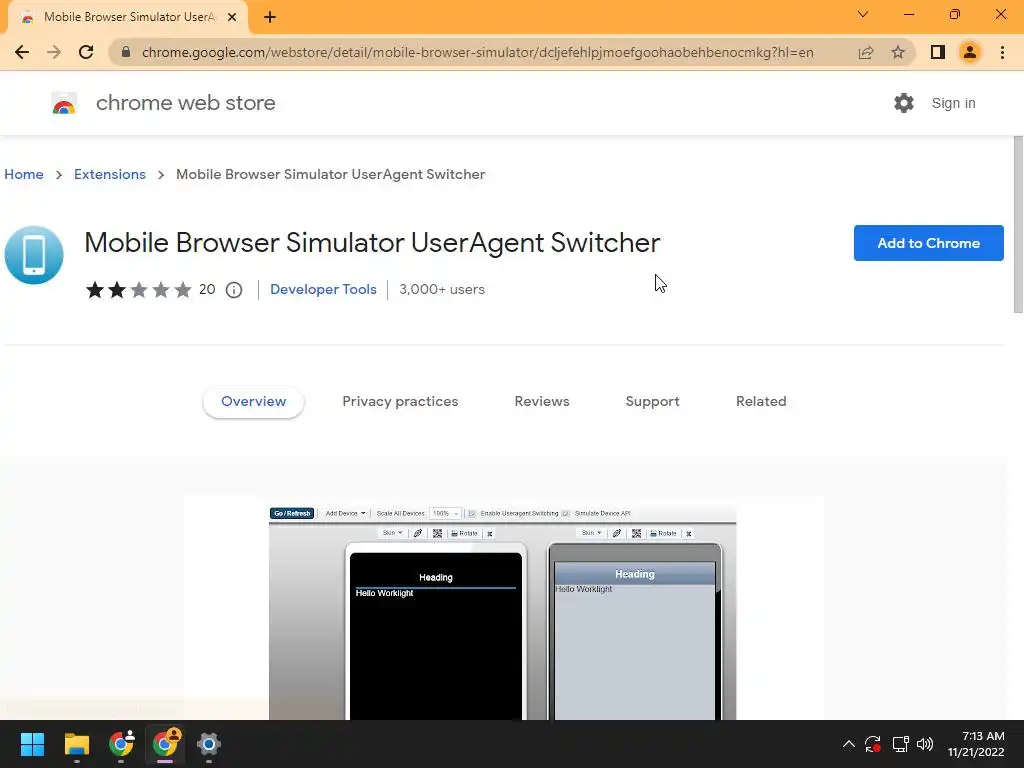This screenshot has height=768, width=1024.
Task: Click the browser forward arrow
Action: pyautogui.click(x=54, y=52)
